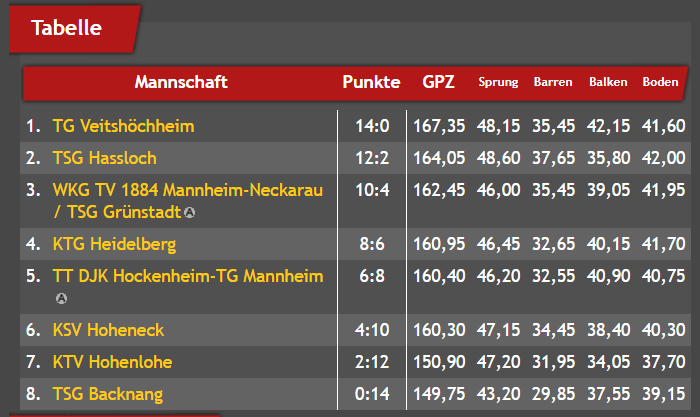Click the Balken column header
Viewport: 700px width, 417px height.
[x=608, y=82]
